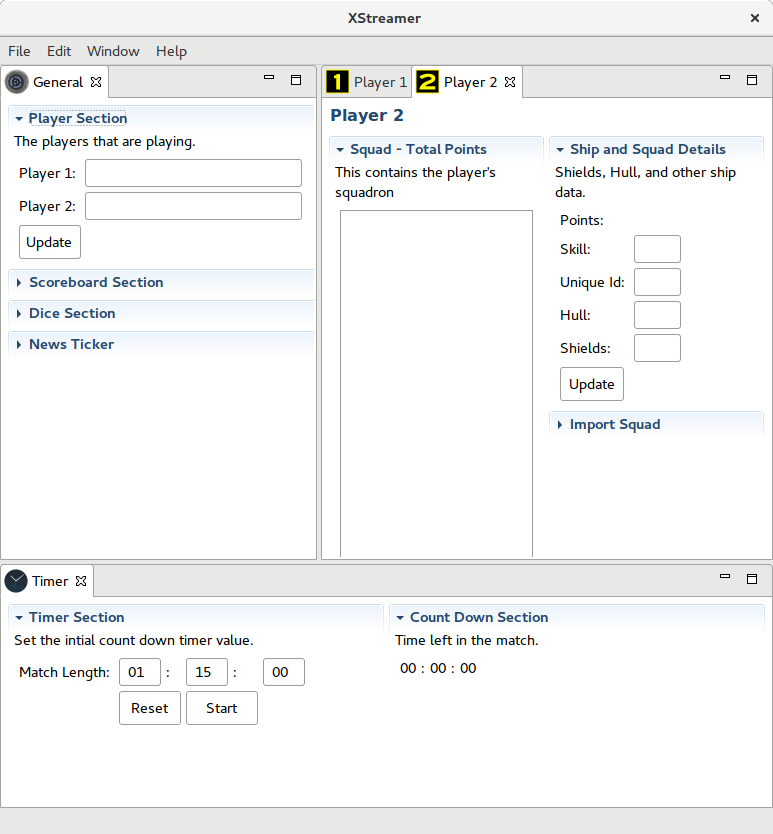The height and width of the screenshot is (834, 773).
Task: Click Update under Ship and Squad Details
Action: click(592, 384)
